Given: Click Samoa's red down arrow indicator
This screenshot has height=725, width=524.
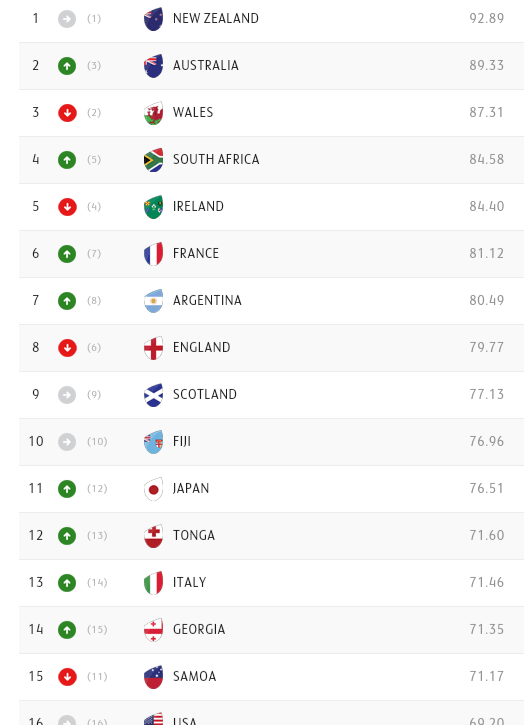Looking at the screenshot, I should point(67,677).
